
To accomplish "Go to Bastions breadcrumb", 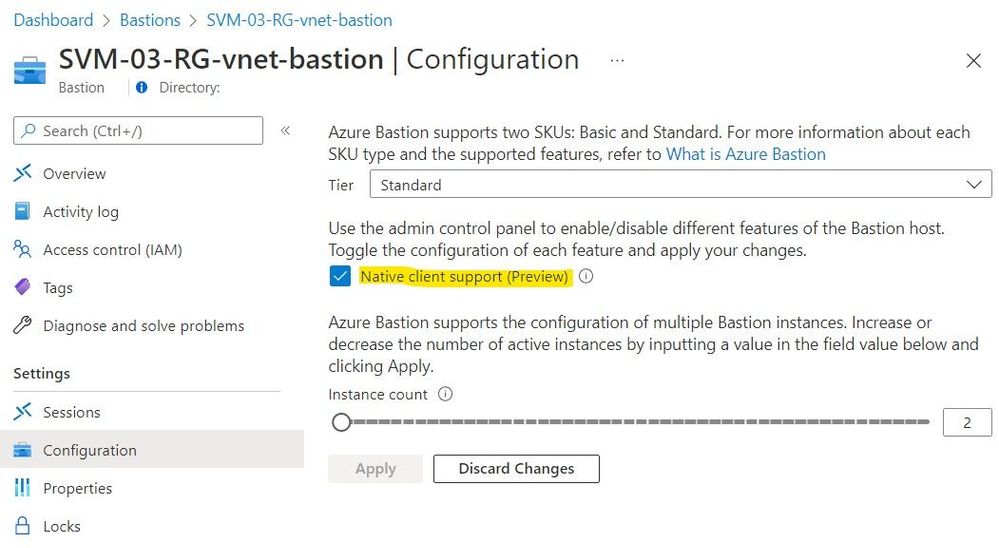I will tap(150, 20).
